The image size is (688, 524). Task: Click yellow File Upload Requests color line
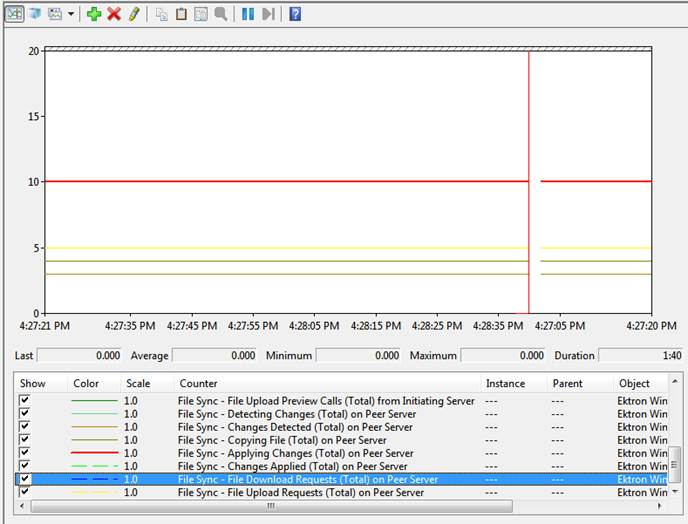94,492
